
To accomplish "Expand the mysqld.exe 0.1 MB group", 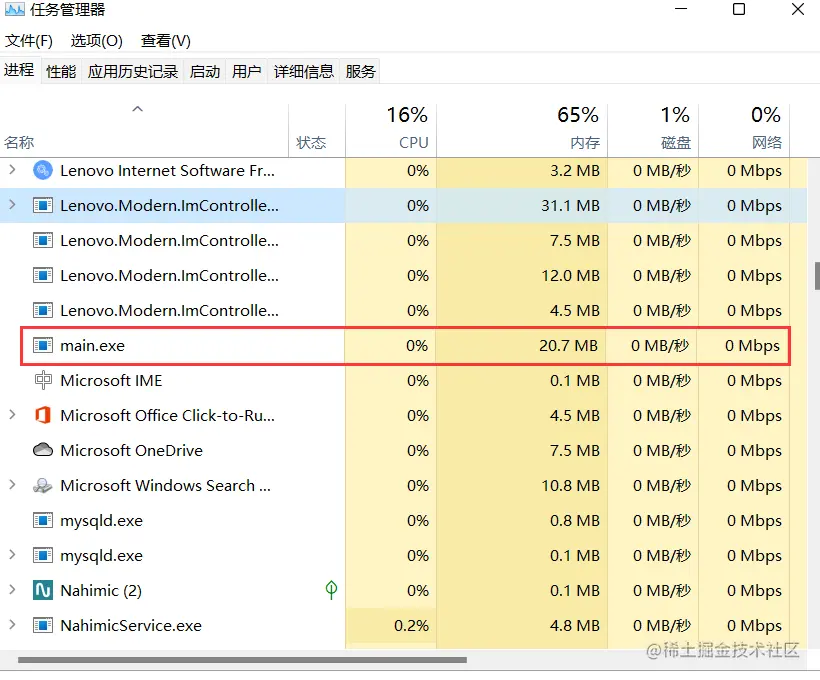I will click(13, 554).
